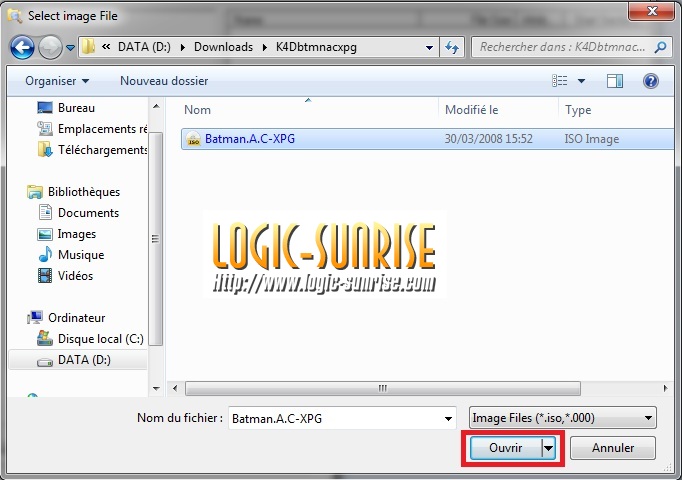Click the change view icon
Viewport: 682px width, 480px height.
(x=559, y=81)
